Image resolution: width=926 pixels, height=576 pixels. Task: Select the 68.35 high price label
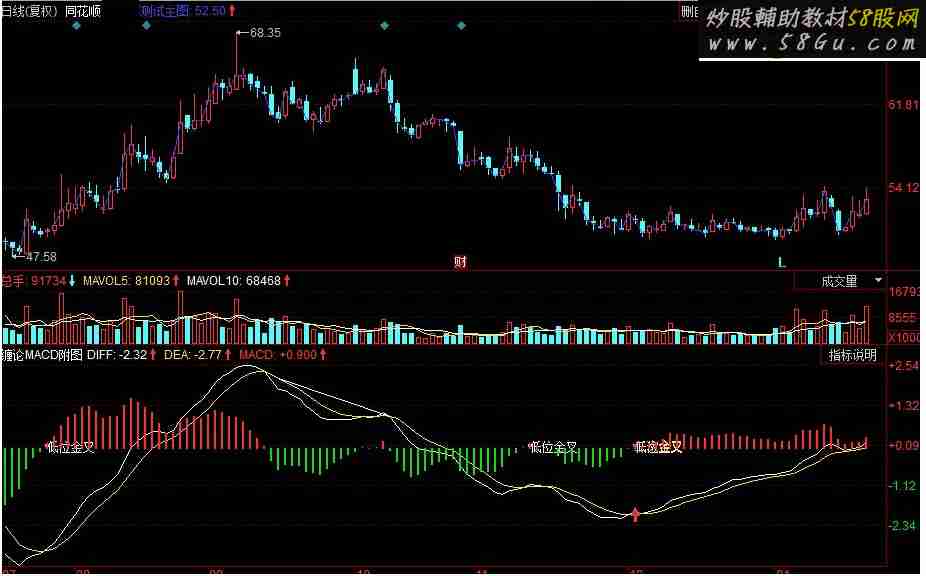(265, 33)
